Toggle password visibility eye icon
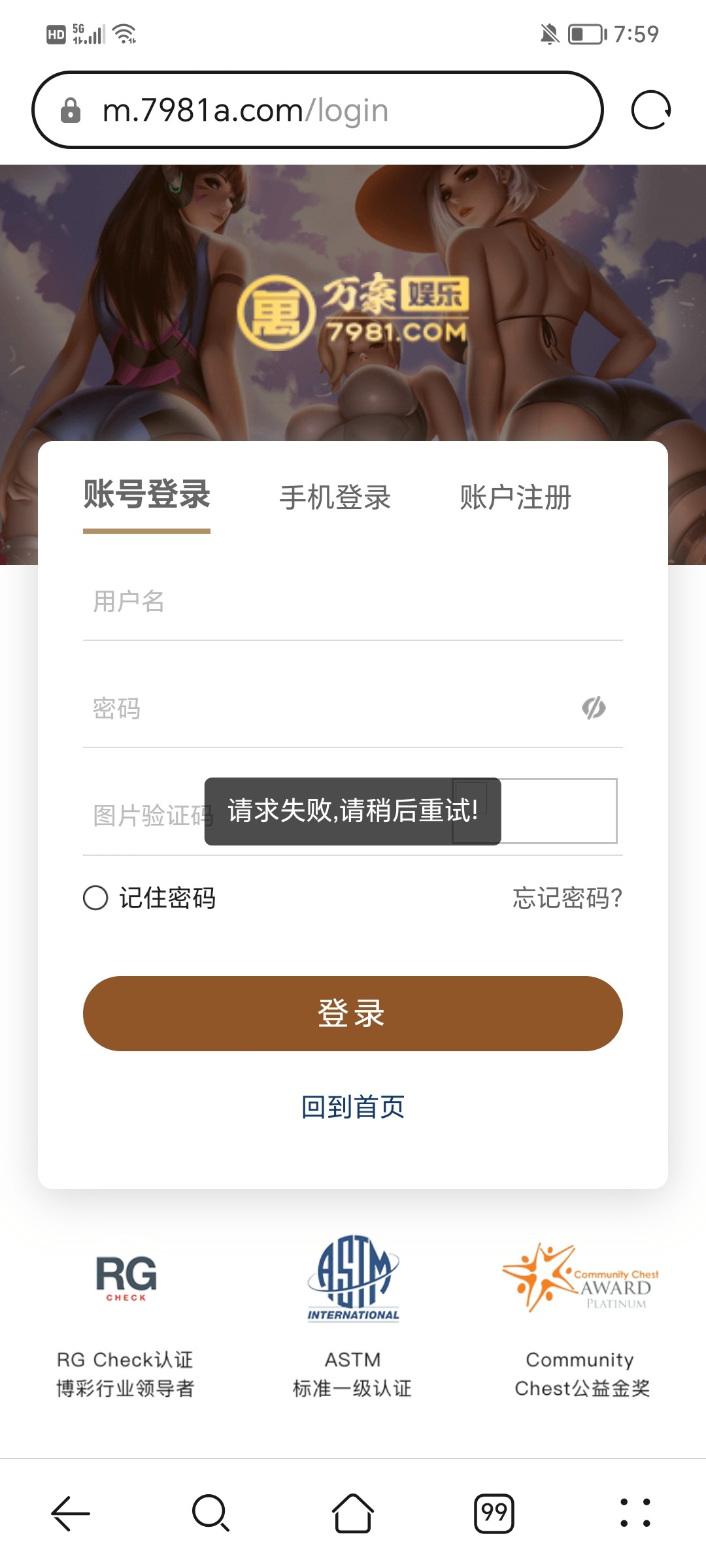706x1568 pixels. pos(594,708)
